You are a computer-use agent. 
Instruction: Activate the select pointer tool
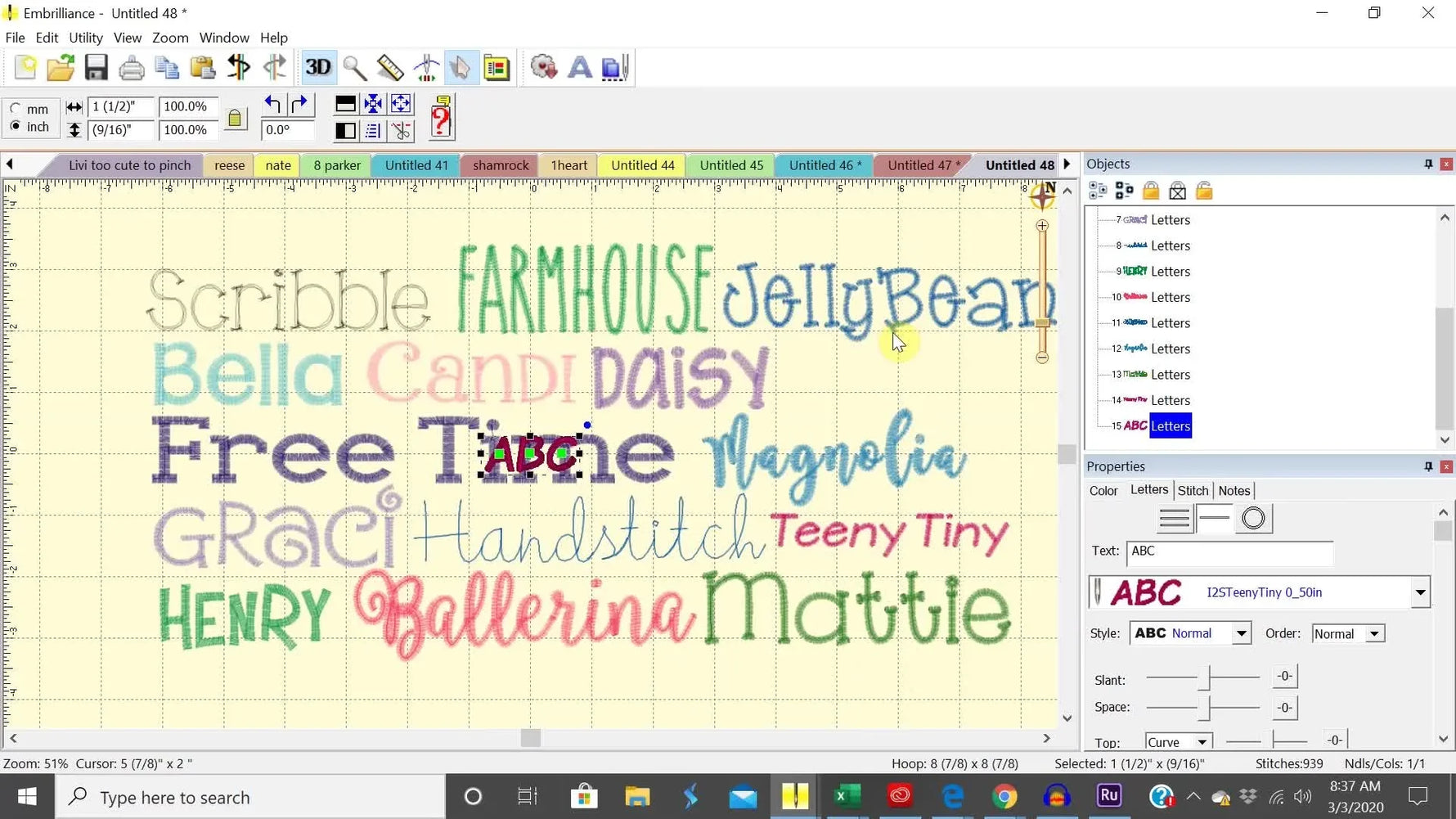[x=461, y=68]
